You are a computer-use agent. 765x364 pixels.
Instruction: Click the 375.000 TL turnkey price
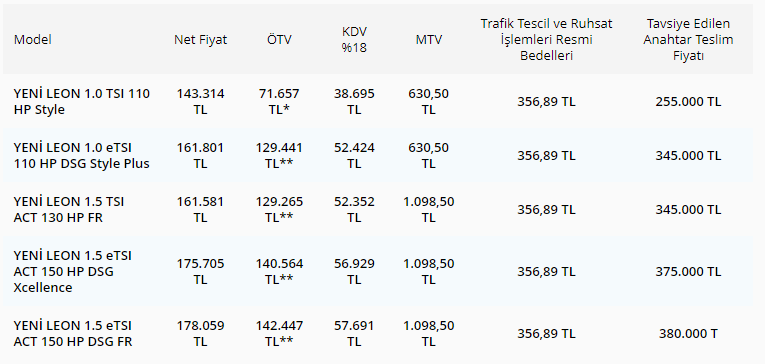coord(688,271)
